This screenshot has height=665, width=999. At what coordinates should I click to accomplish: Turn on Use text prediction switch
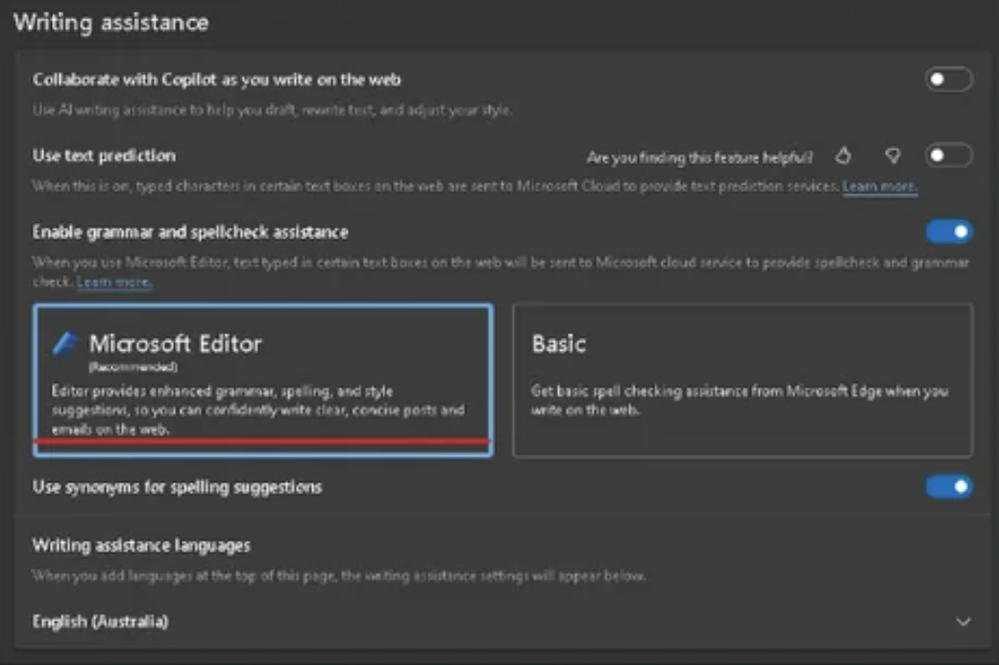point(949,155)
